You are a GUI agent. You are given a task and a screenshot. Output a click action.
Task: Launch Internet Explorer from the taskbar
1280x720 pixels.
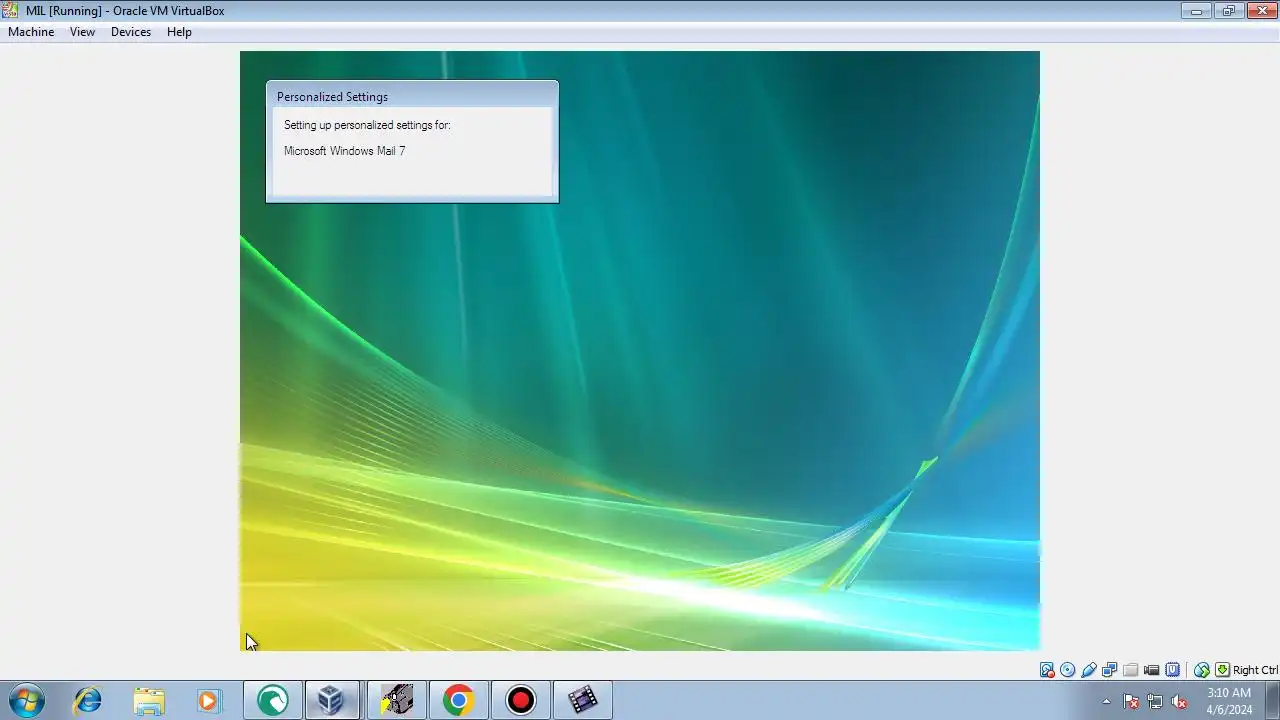(87, 700)
